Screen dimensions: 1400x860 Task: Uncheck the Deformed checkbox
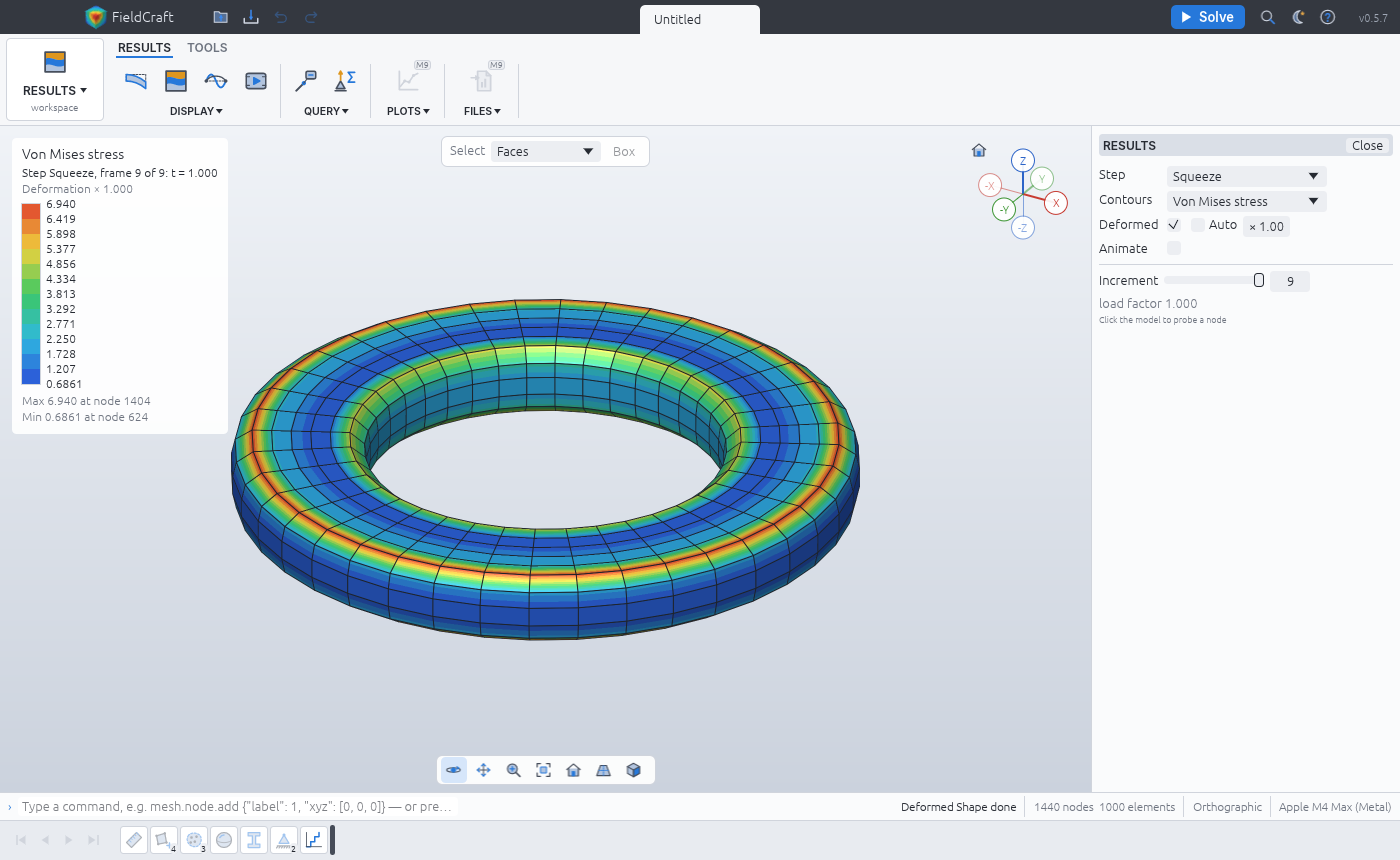(1174, 225)
